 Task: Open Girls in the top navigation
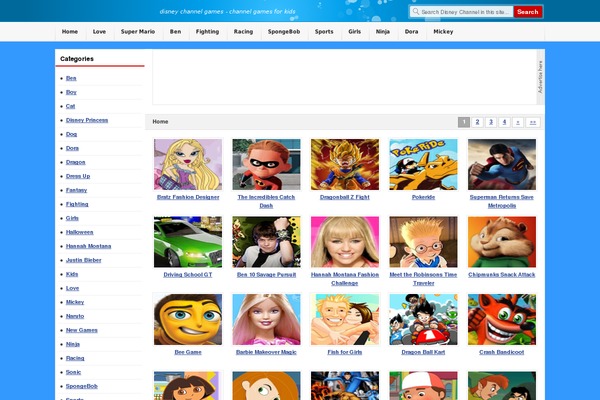(x=354, y=32)
